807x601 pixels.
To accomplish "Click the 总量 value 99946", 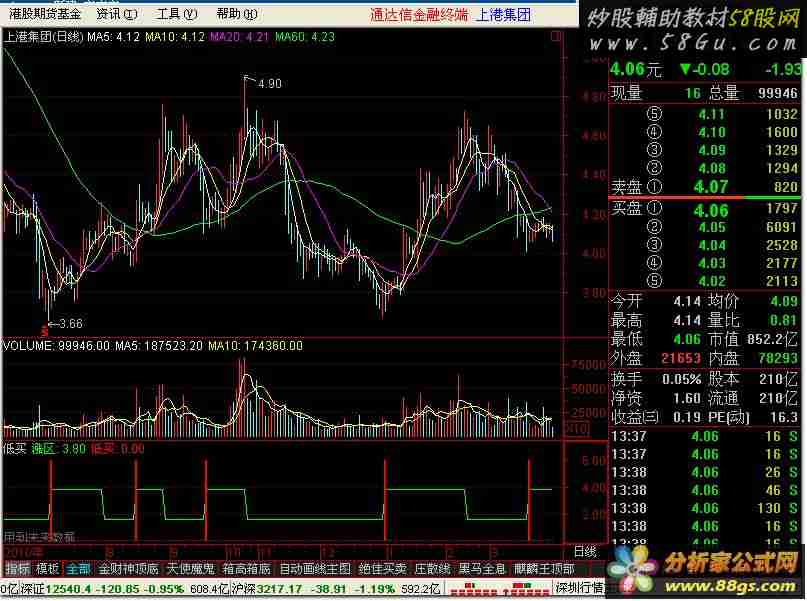I will 778,93.
